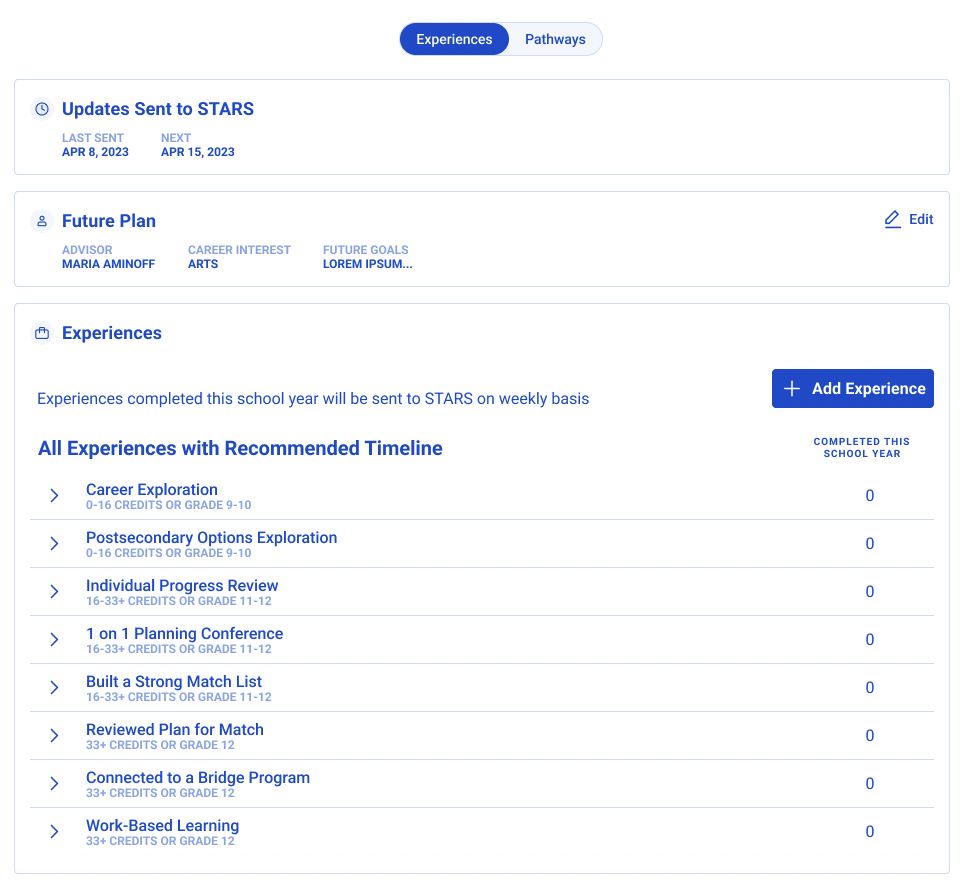This screenshot has width=964, height=894.
Task: Switch to the Pathways tab
Action: pyautogui.click(x=555, y=40)
